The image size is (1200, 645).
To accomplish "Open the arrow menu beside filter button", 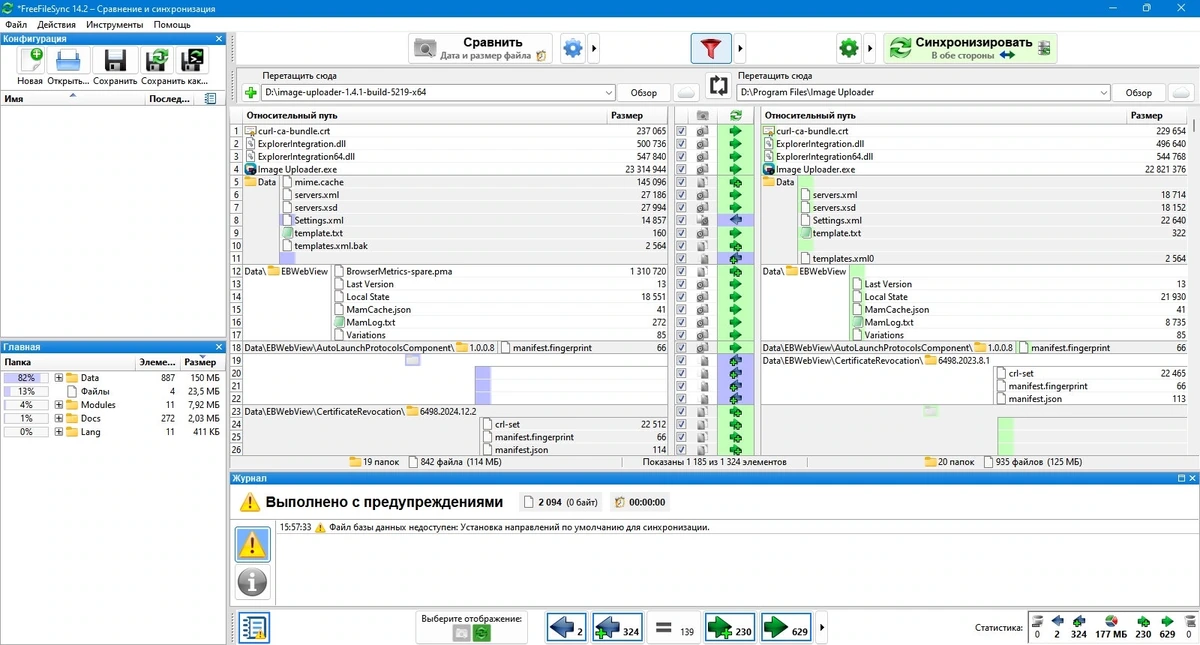I will coord(741,48).
